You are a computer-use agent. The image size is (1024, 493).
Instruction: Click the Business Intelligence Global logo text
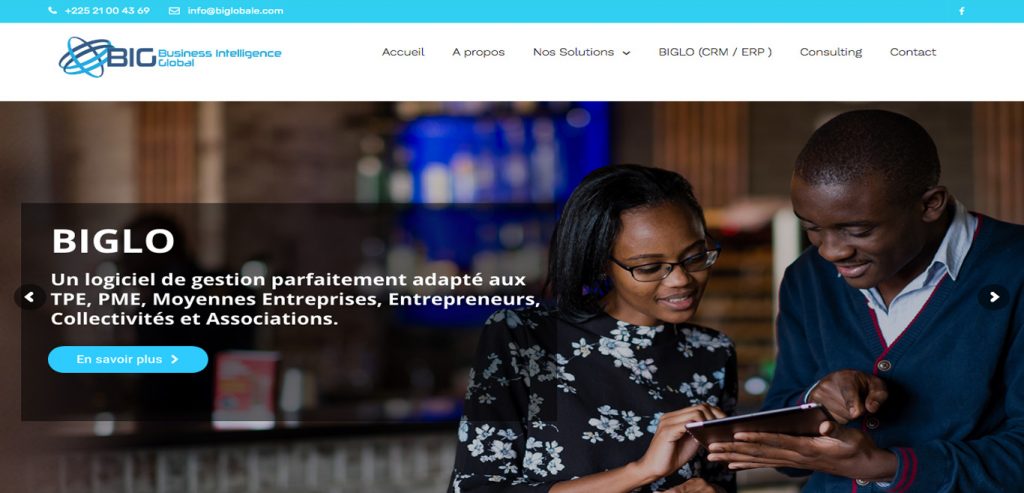(219, 57)
